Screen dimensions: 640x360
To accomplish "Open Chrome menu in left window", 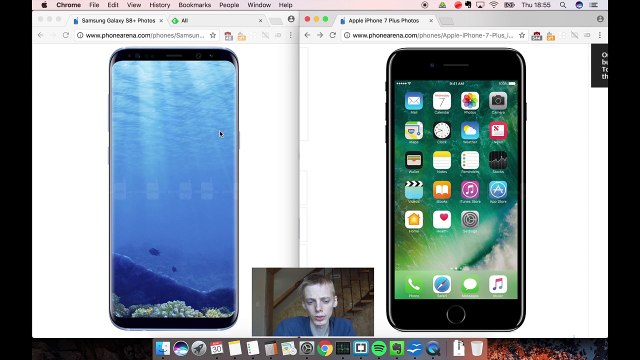I will [291, 36].
